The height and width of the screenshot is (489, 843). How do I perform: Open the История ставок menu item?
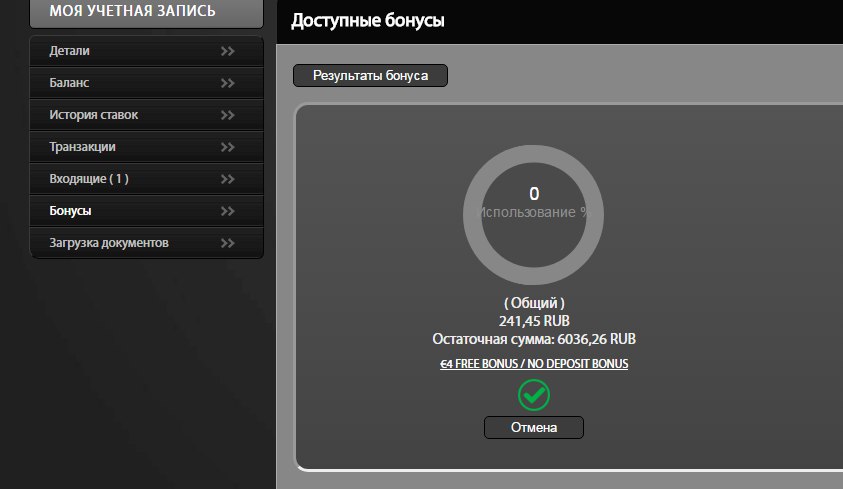146,115
